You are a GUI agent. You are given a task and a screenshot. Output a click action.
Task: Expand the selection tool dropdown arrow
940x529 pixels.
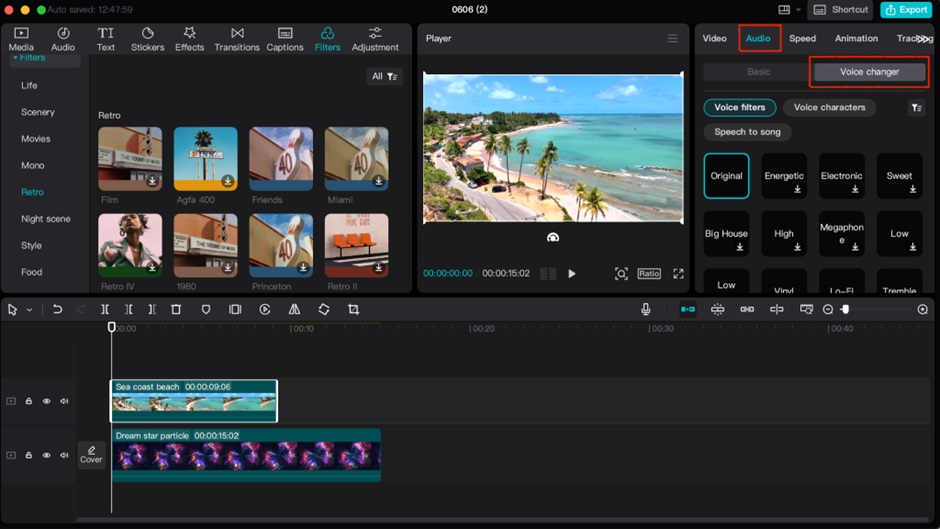[x=29, y=310]
